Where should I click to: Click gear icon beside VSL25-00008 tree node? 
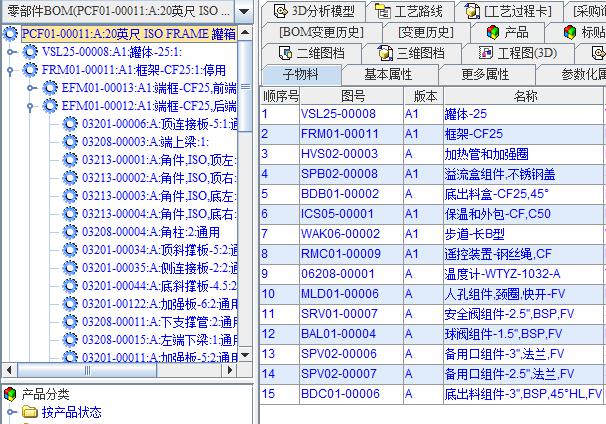(31, 51)
